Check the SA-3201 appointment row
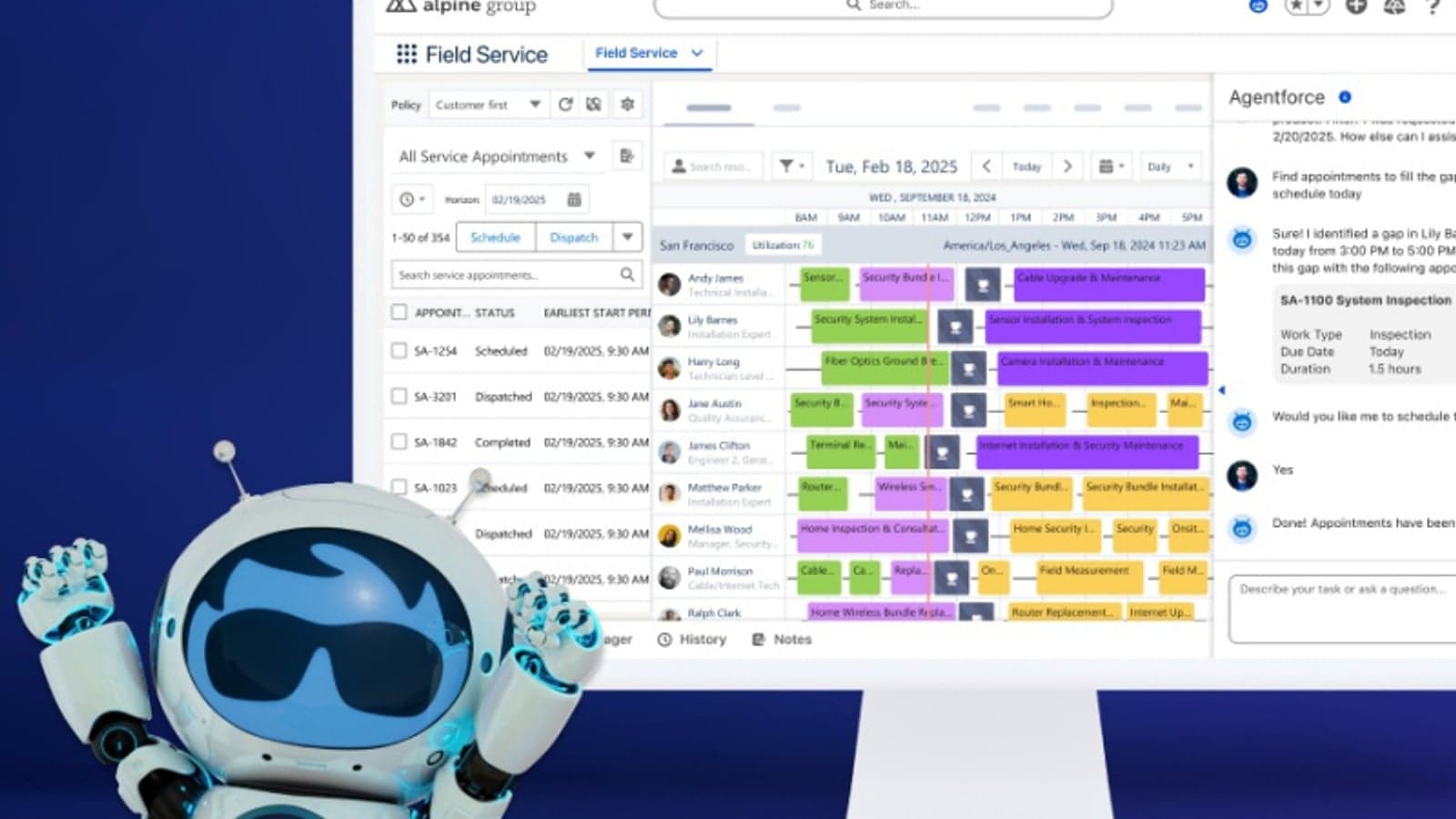This screenshot has width=1456, height=819. (399, 396)
